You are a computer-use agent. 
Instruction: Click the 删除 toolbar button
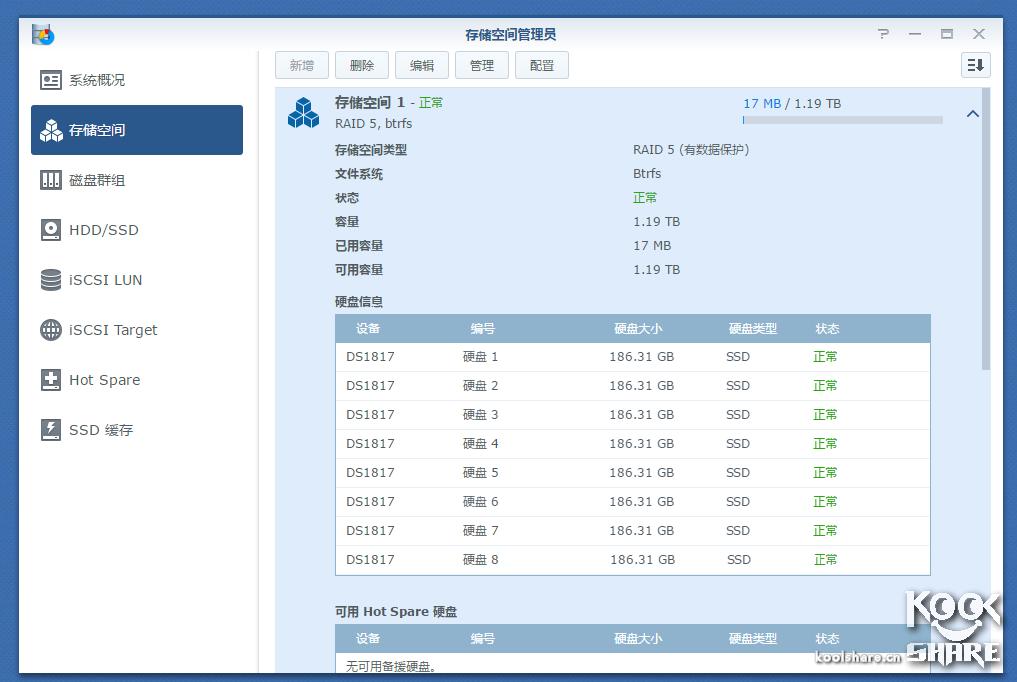click(361, 64)
